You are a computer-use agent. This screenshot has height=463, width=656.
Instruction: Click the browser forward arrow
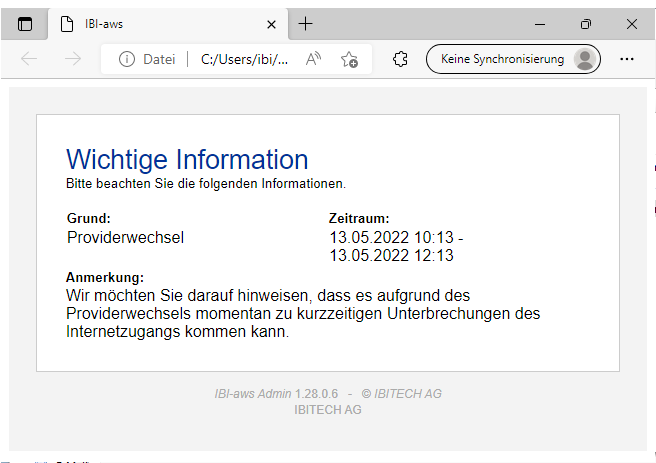[72, 59]
